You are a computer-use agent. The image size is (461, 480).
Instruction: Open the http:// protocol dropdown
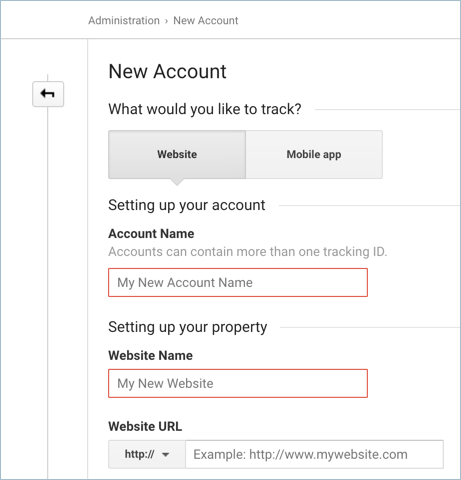(x=147, y=454)
